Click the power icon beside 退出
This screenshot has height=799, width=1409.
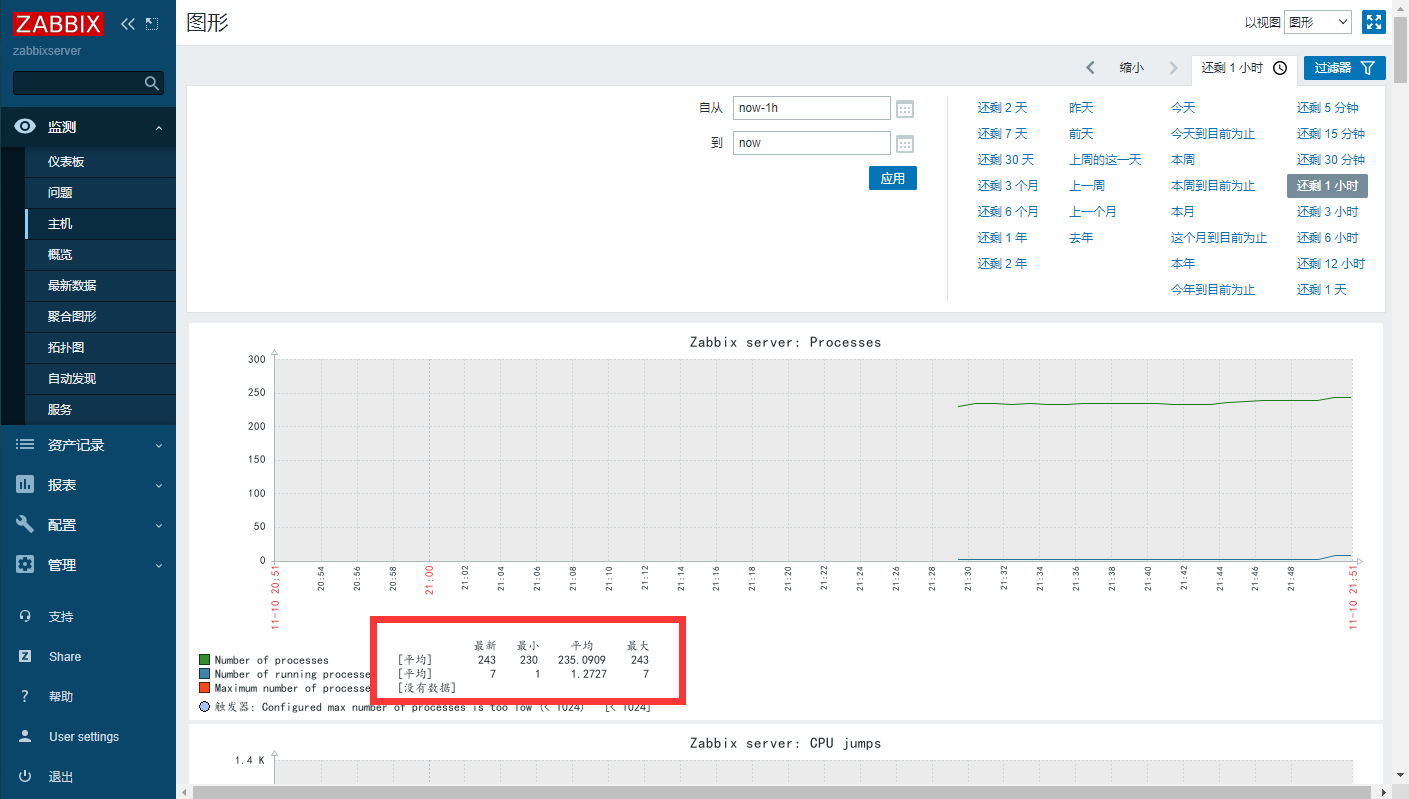[x=25, y=777]
